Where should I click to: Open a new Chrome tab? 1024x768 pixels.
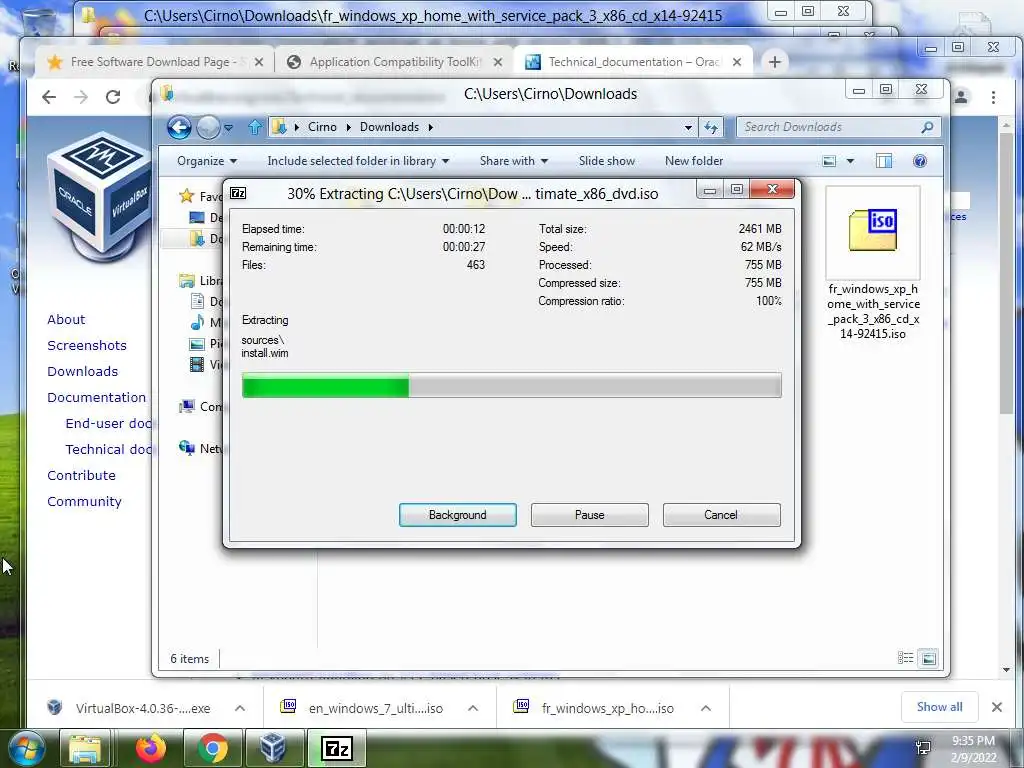[x=775, y=62]
